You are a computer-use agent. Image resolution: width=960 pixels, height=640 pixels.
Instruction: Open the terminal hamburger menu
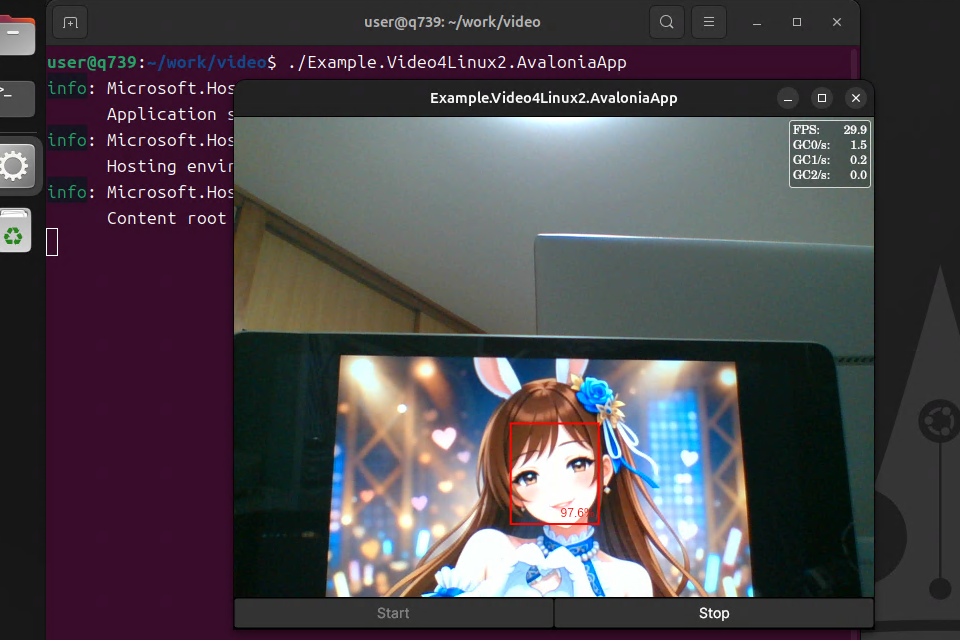tap(708, 21)
